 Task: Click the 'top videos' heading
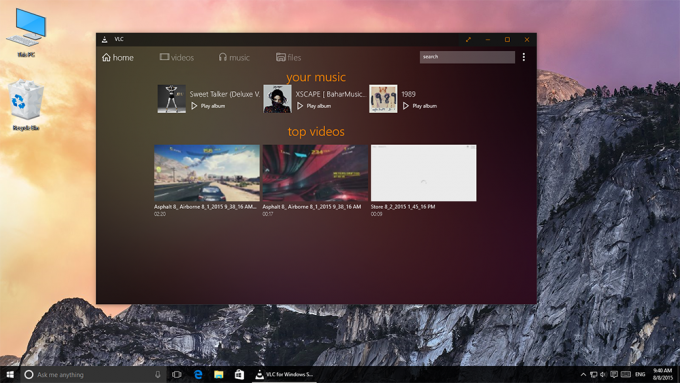point(316,131)
